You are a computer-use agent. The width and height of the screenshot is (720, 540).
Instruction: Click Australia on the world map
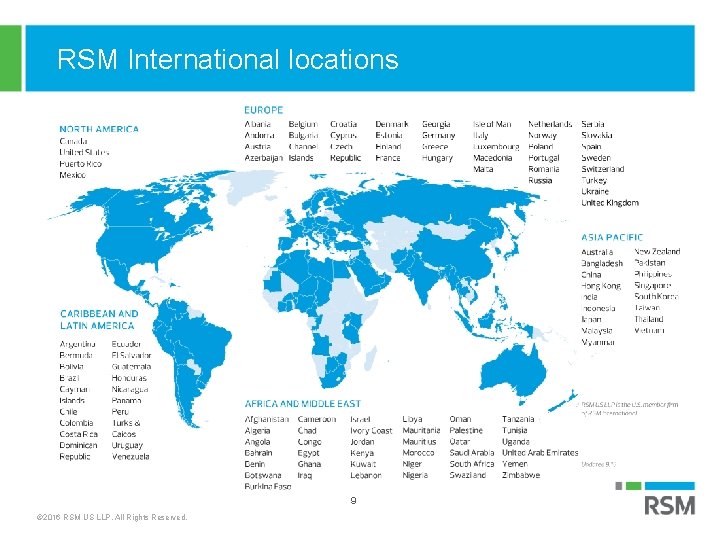514,372
